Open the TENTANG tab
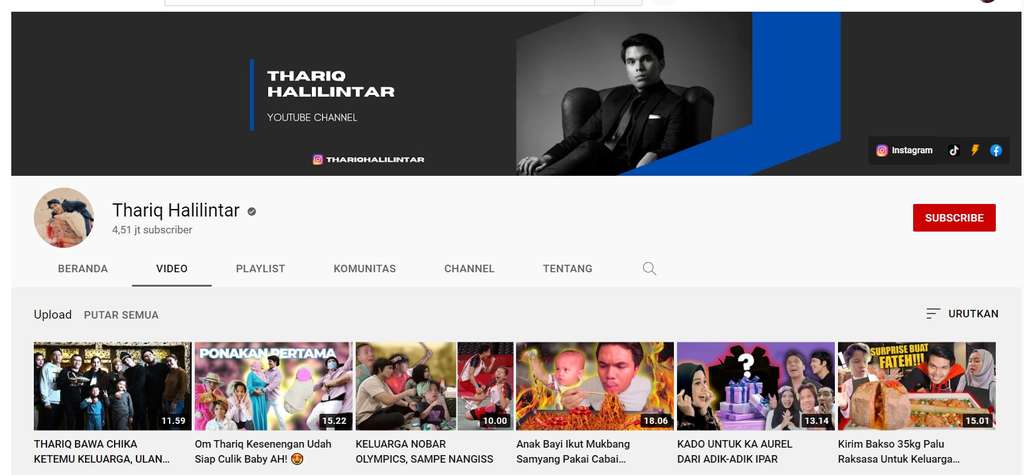 568,269
